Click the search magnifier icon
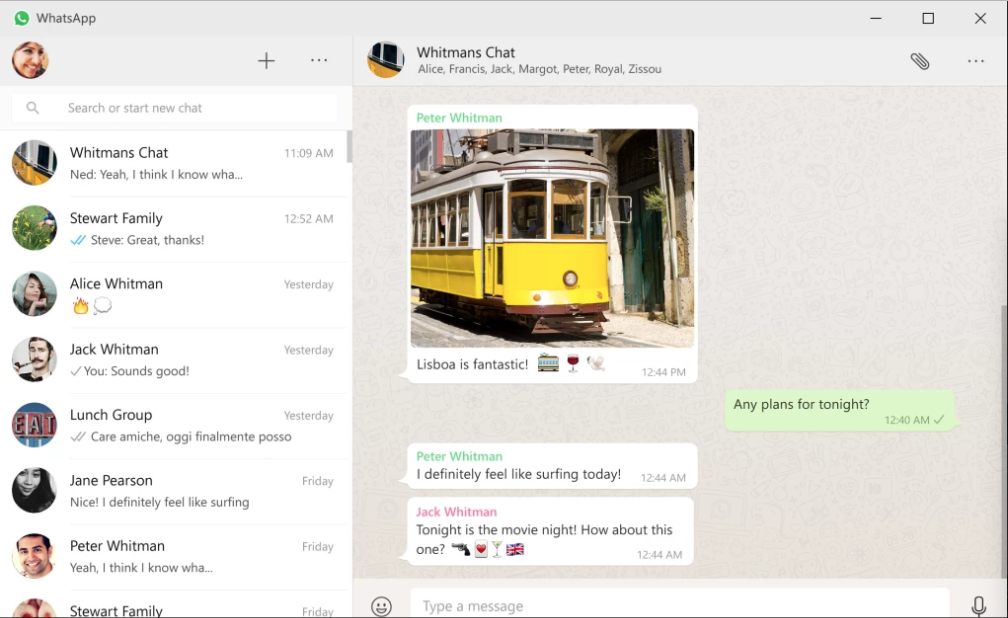 coord(33,108)
